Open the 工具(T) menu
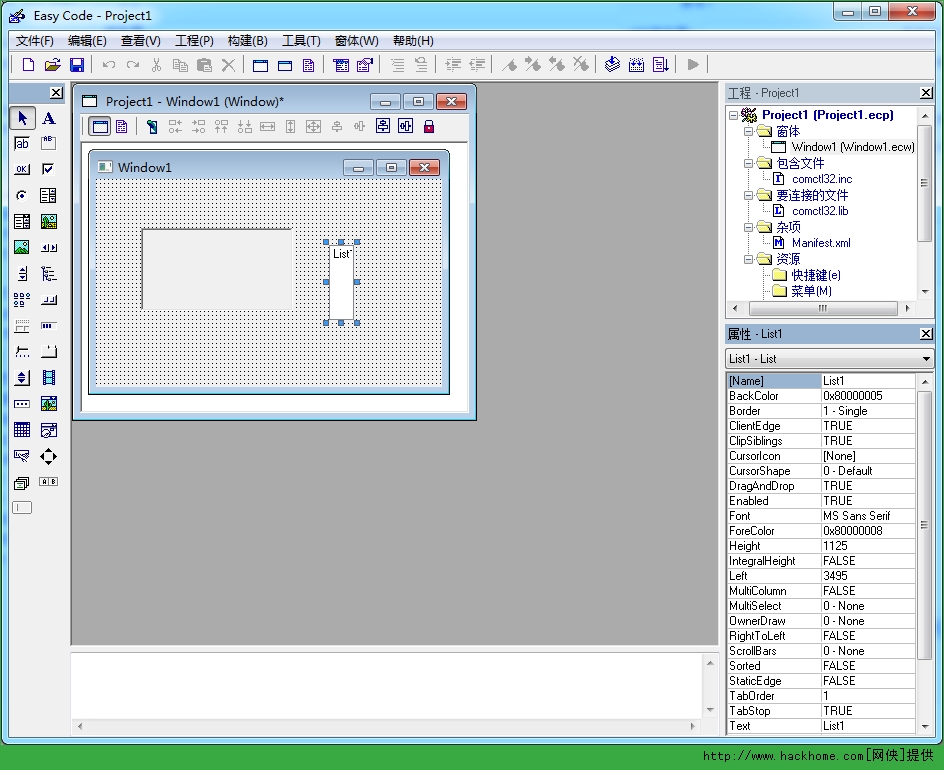 click(x=301, y=41)
